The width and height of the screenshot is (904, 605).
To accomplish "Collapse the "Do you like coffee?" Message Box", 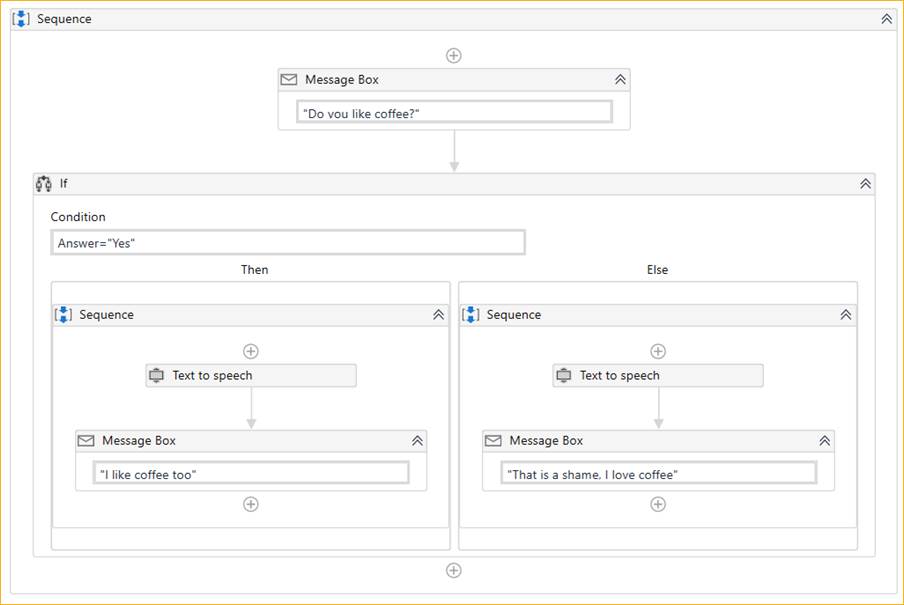I will tap(620, 80).
